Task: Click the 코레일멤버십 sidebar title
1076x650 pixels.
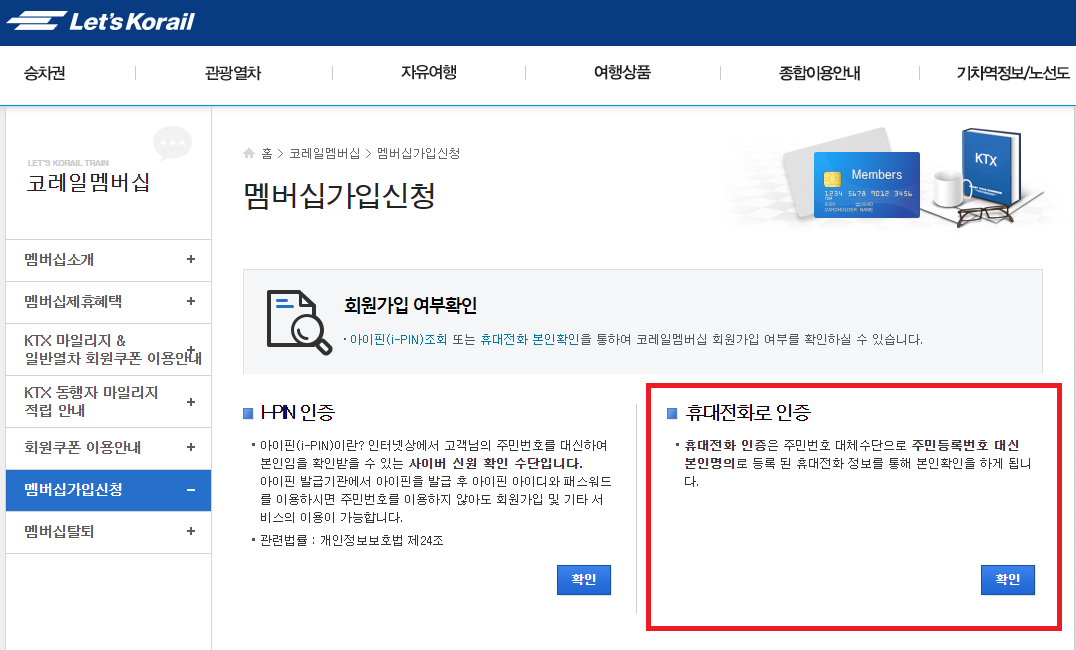Action: click(x=88, y=183)
